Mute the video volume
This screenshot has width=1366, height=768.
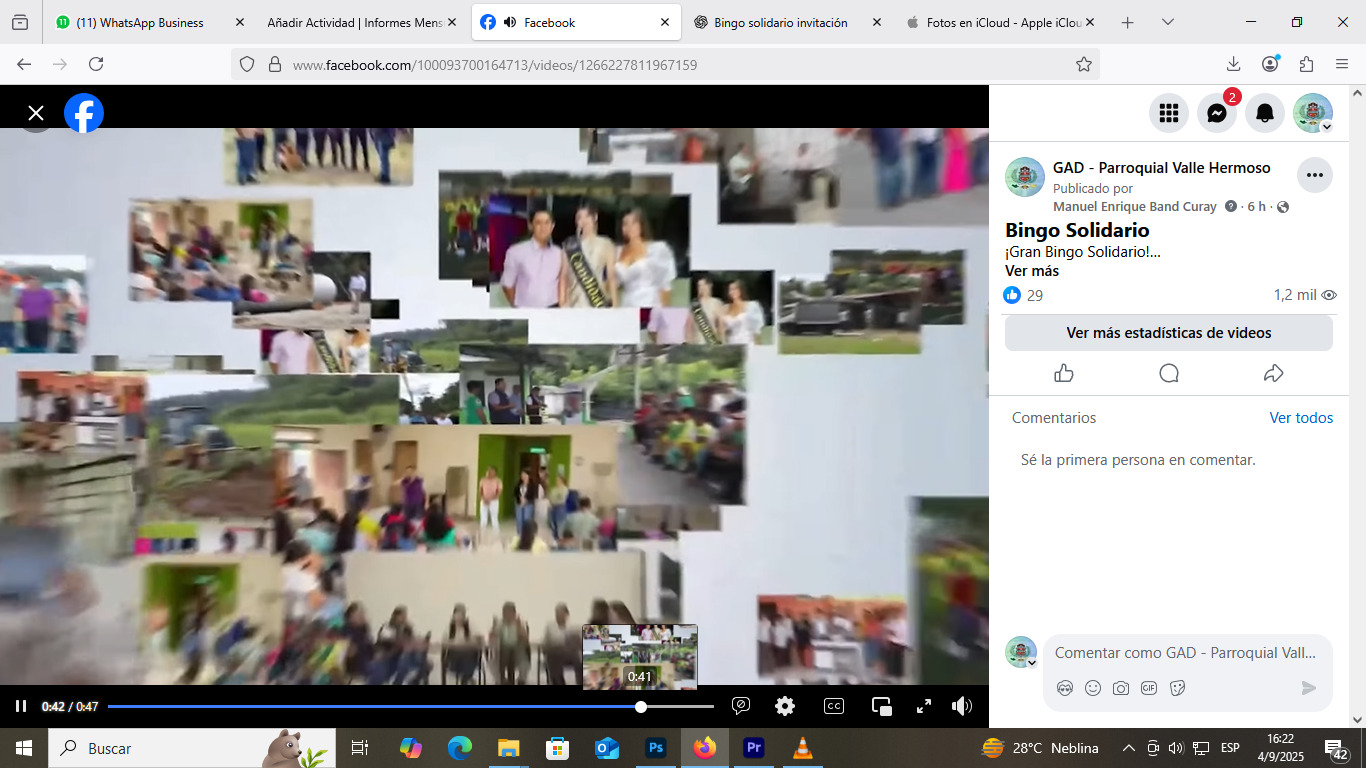pos(962,706)
